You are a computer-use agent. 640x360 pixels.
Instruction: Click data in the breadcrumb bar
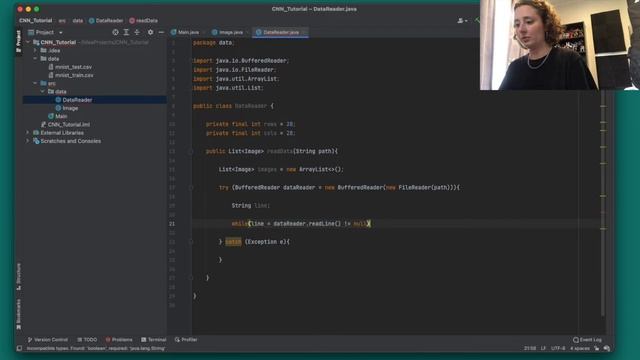[x=78, y=20]
